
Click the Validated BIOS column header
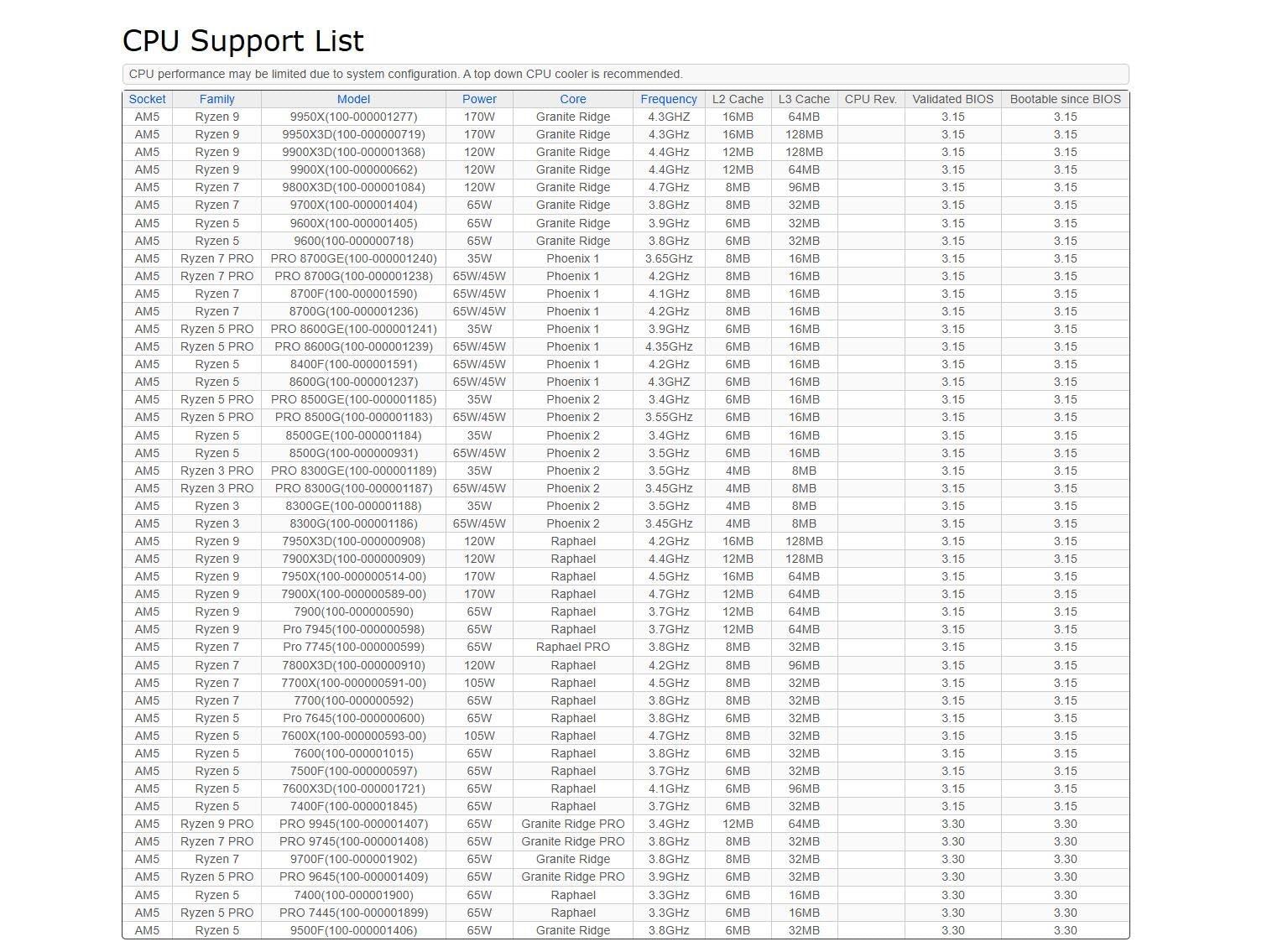click(952, 99)
